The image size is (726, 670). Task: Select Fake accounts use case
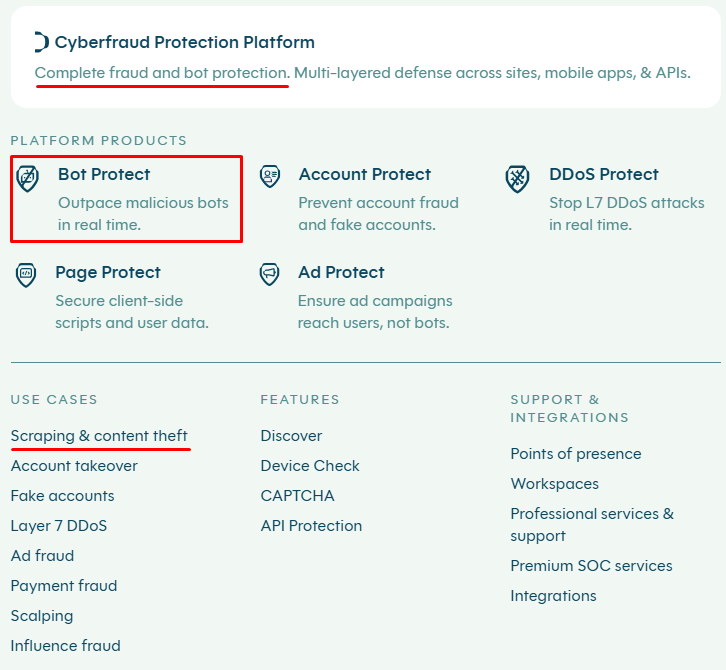click(x=63, y=496)
